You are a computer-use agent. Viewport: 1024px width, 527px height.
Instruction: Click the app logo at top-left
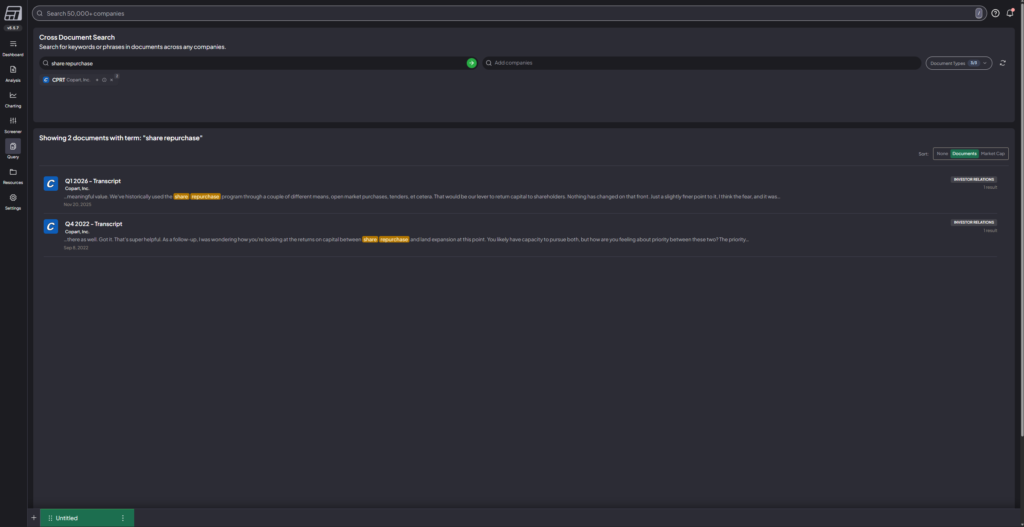[13, 13]
